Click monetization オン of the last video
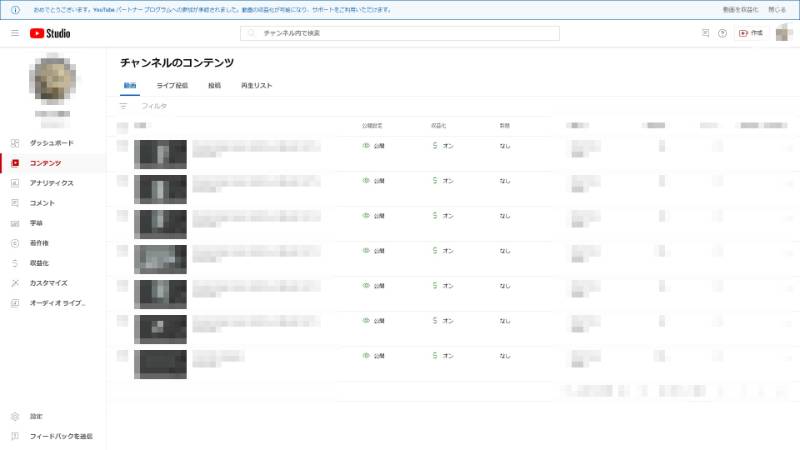Viewport: 800px width, 450px height. coord(448,356)
